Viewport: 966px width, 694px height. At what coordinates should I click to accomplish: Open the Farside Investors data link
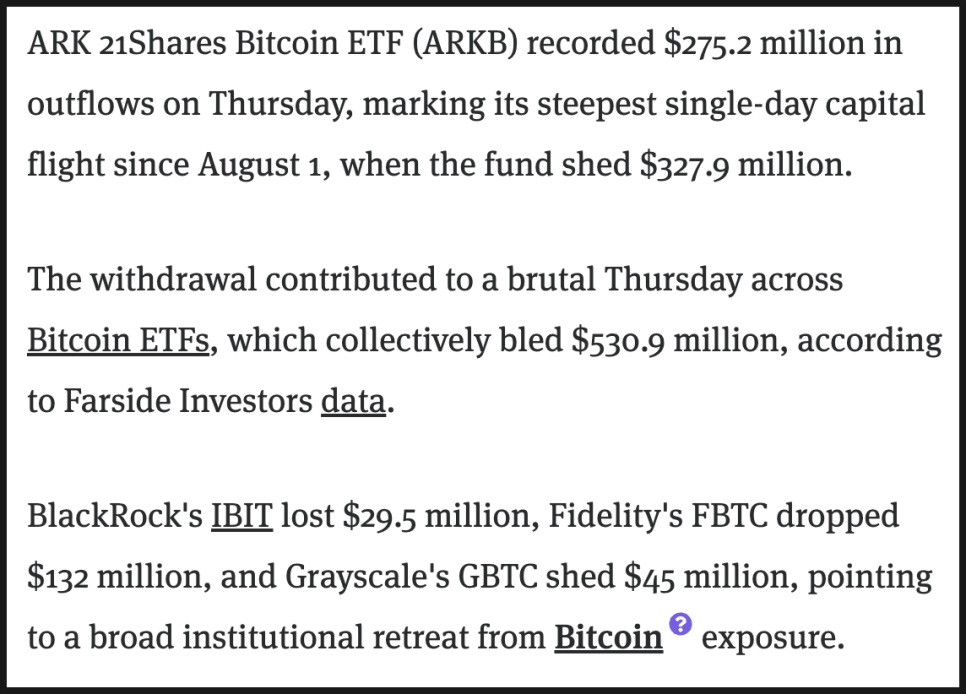[x=352, y=402]
